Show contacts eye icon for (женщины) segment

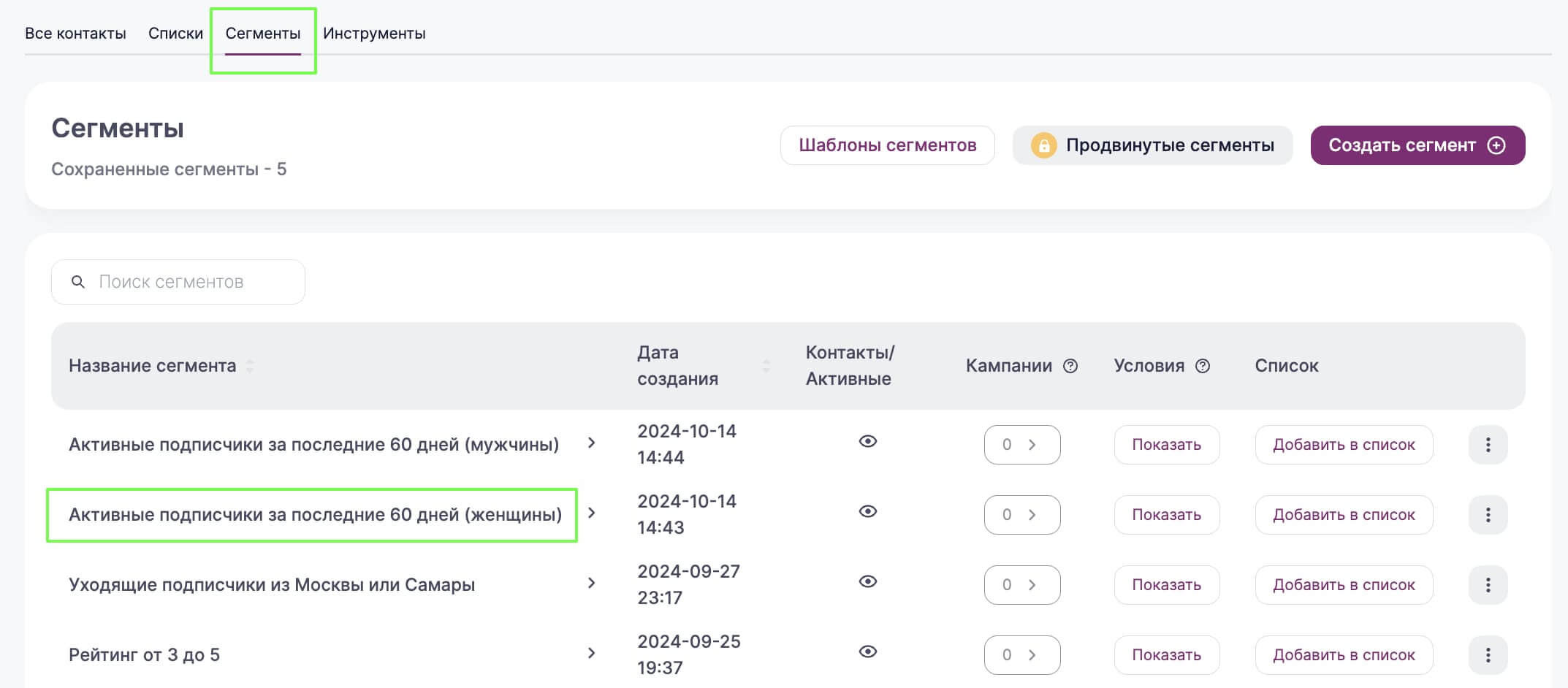click(x=868, y=511)
